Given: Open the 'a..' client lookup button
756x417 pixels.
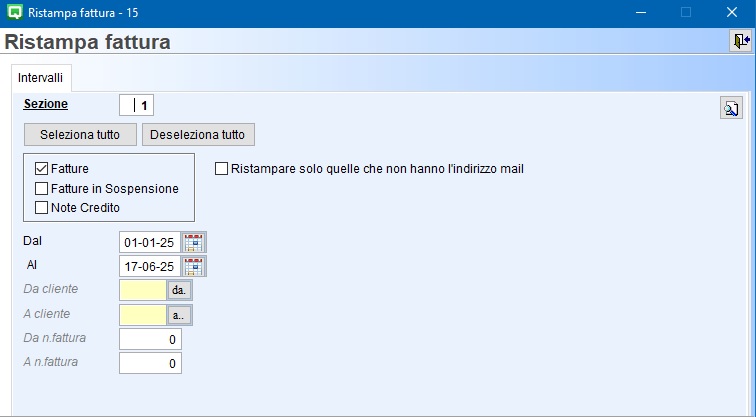Looking at the screenshot, I should 179,315.
